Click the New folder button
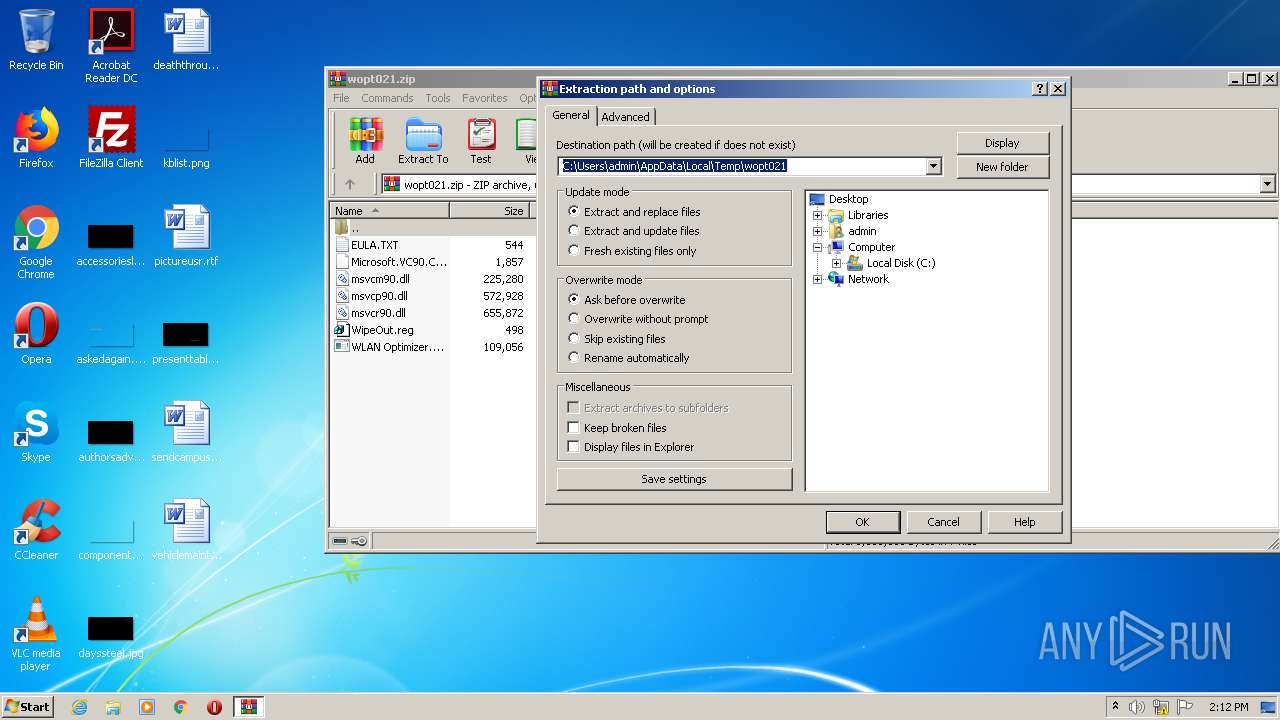Viewport: 1280px width, 720px height. point(1002,167)
